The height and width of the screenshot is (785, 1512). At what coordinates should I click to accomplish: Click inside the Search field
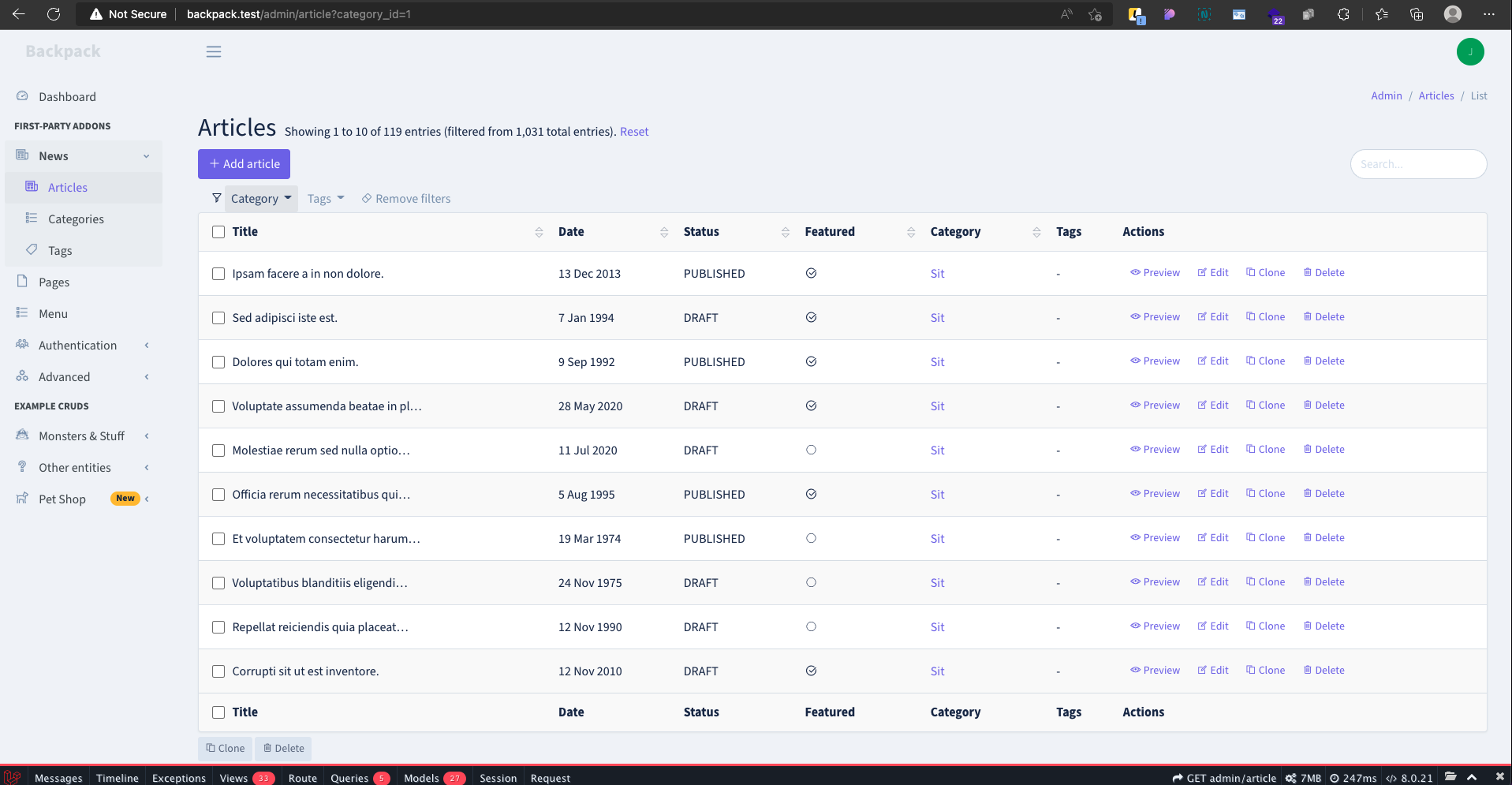tap(1417, 163)
